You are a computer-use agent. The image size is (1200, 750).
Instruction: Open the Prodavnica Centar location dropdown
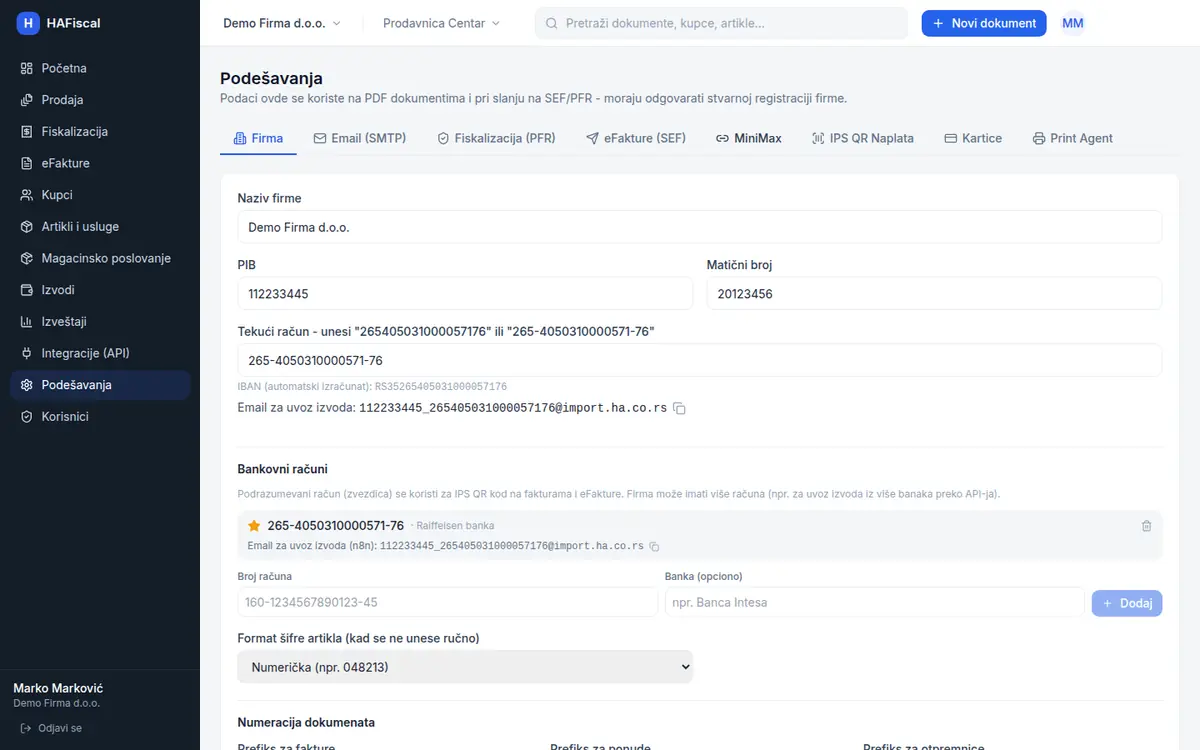442,23
